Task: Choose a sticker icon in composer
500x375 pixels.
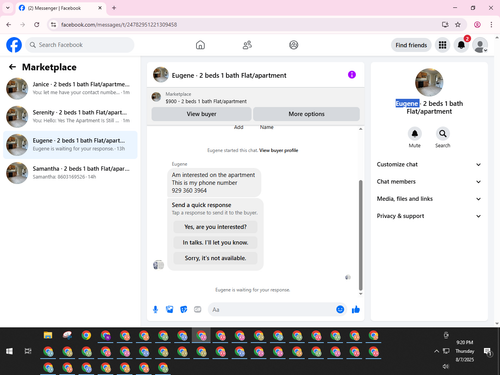Action: pos(184,310)
